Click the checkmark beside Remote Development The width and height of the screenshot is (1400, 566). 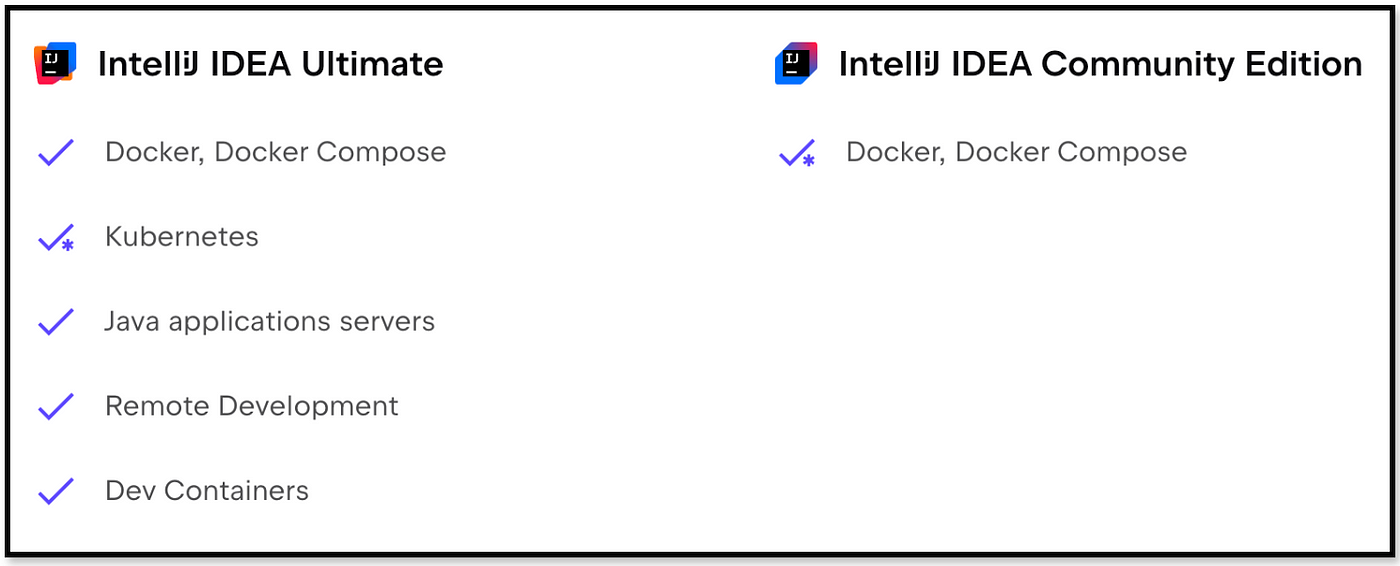[x=56, y=407]
